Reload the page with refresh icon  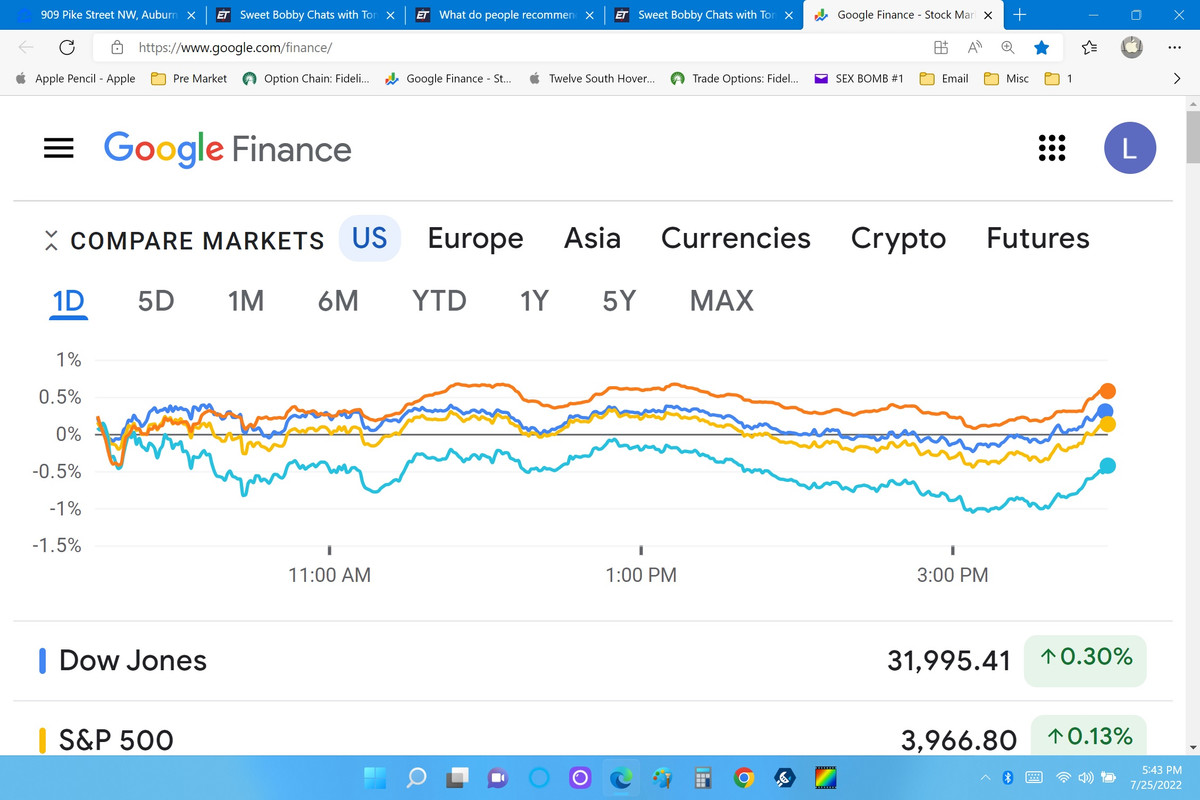[x=68, y=47]
